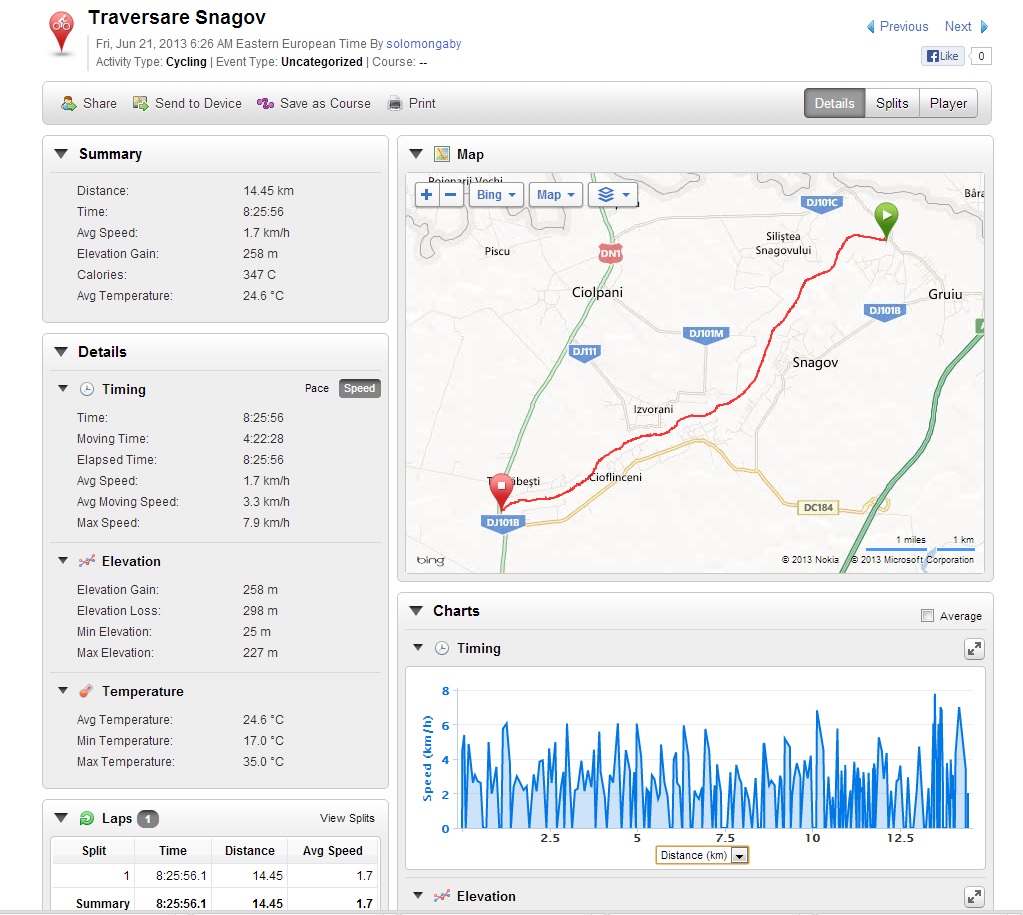Click the Save as Course icon
This screenshot has height=915, width=1023.
(x=265, y=103)
